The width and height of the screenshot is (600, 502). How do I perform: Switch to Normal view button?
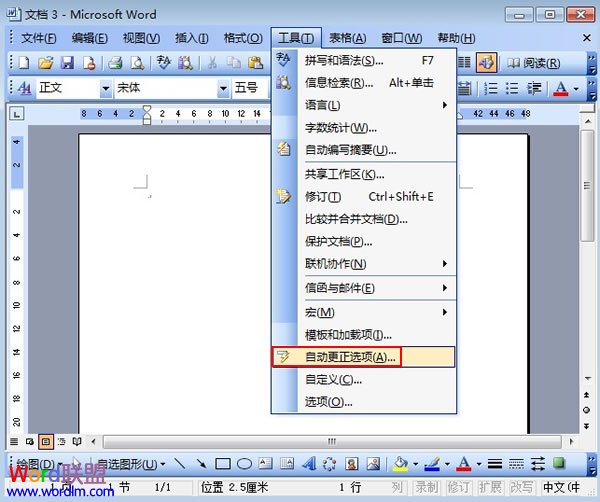(14, 442)
